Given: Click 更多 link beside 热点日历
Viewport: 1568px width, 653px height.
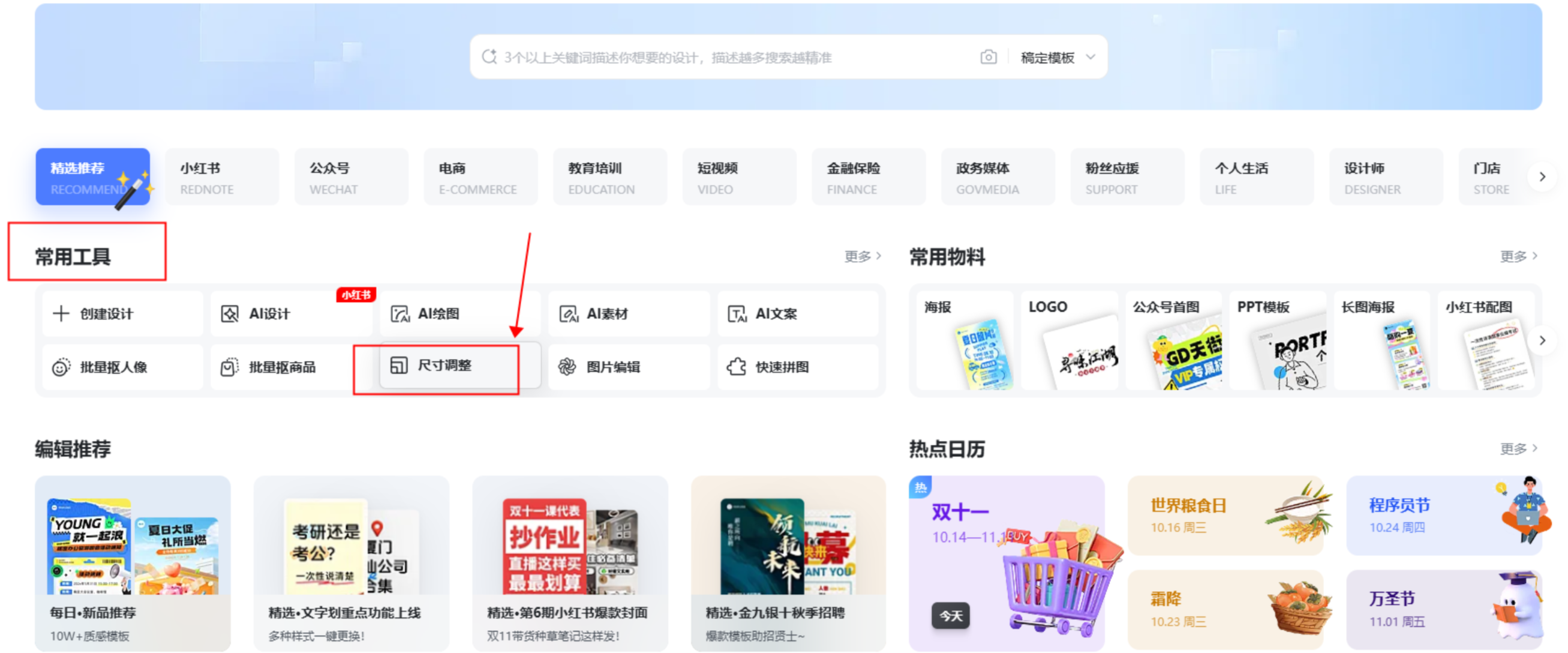Looking at the screenshot, I should [x=1518, y=449].
